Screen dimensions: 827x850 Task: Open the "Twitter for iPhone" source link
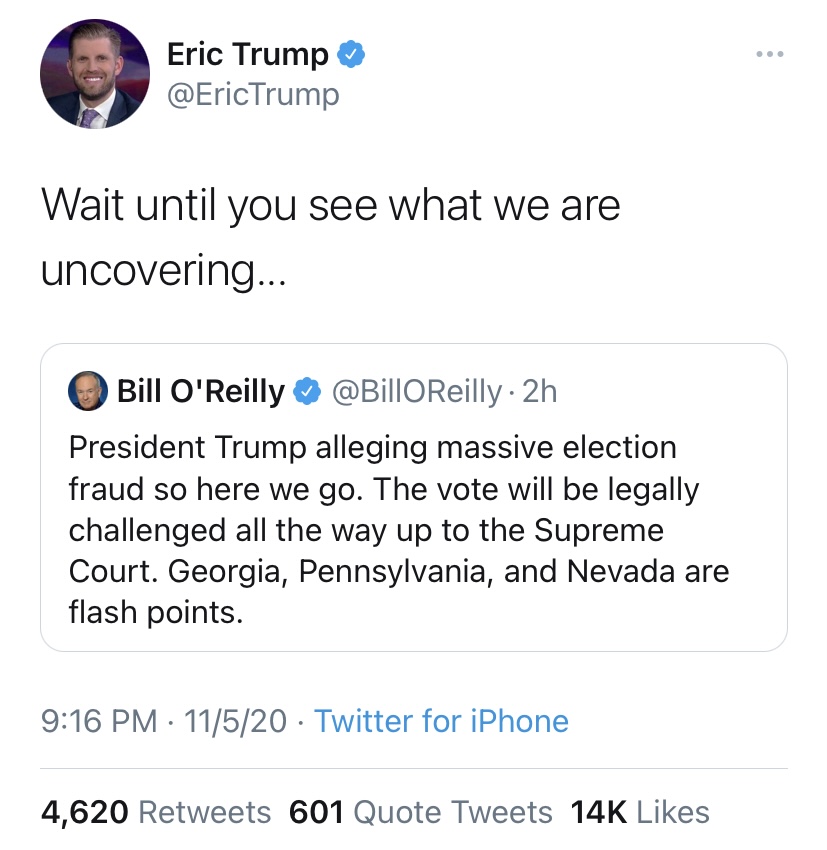pos(441,721)
